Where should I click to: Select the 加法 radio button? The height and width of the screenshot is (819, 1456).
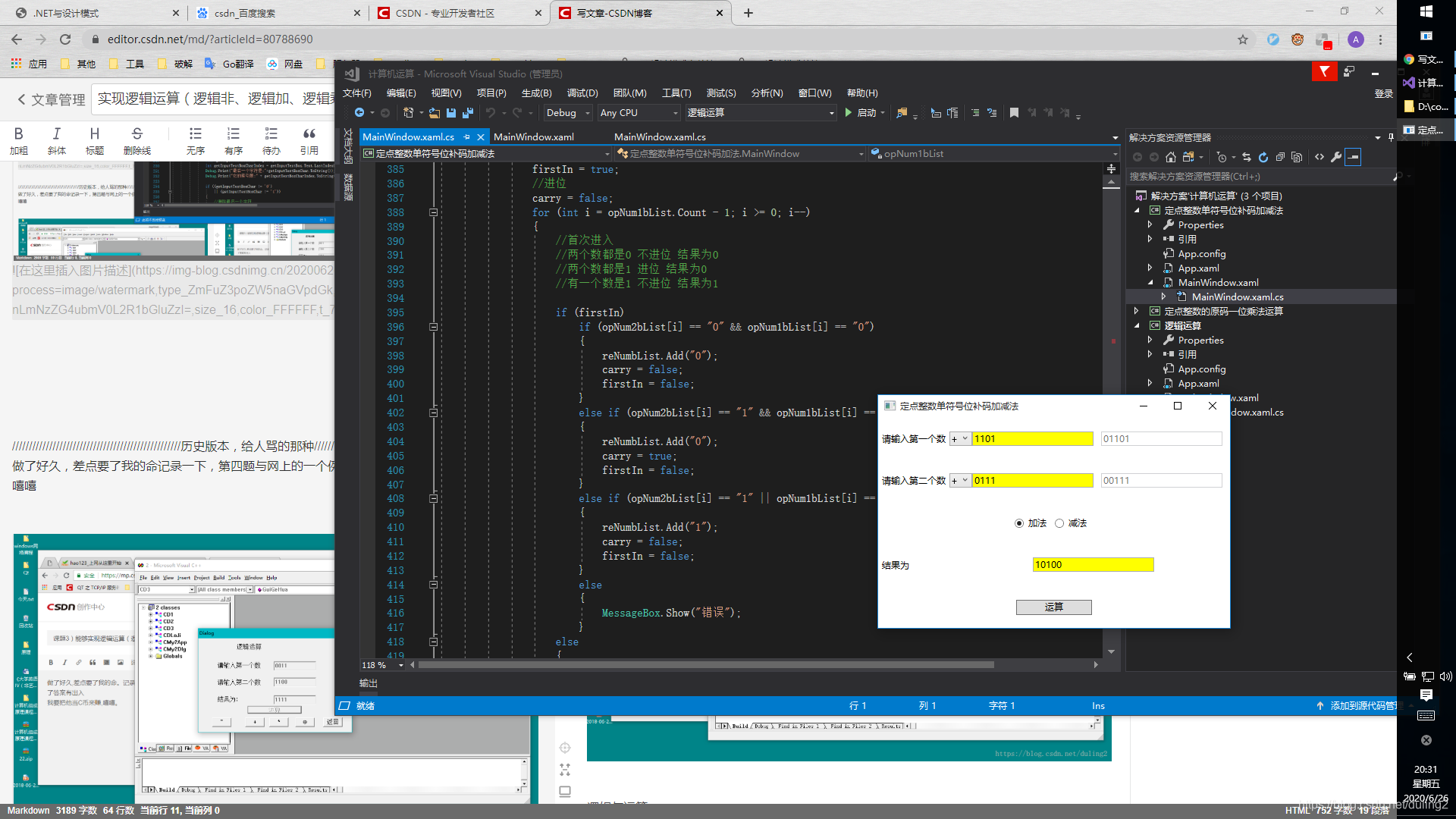point(1019,523)
